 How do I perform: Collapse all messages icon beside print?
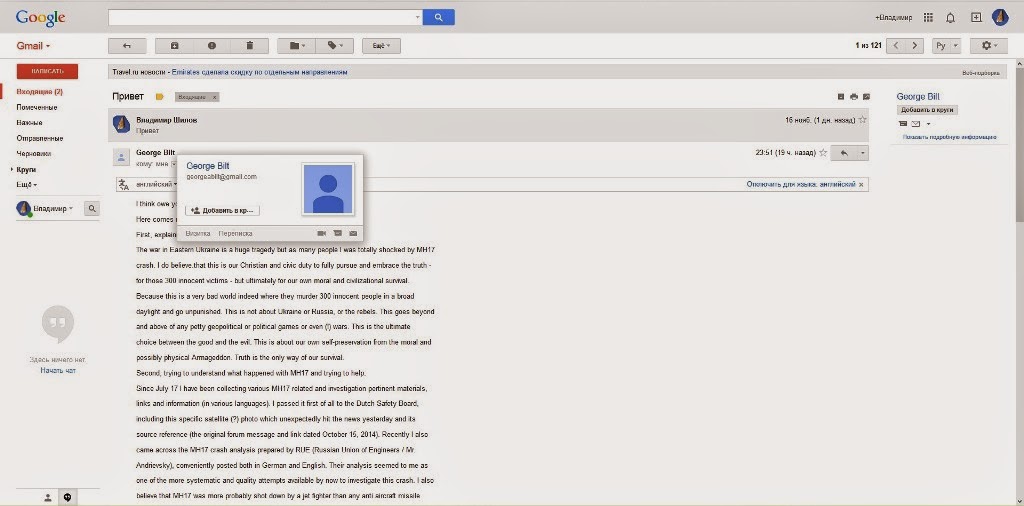[x=841, y=97]
